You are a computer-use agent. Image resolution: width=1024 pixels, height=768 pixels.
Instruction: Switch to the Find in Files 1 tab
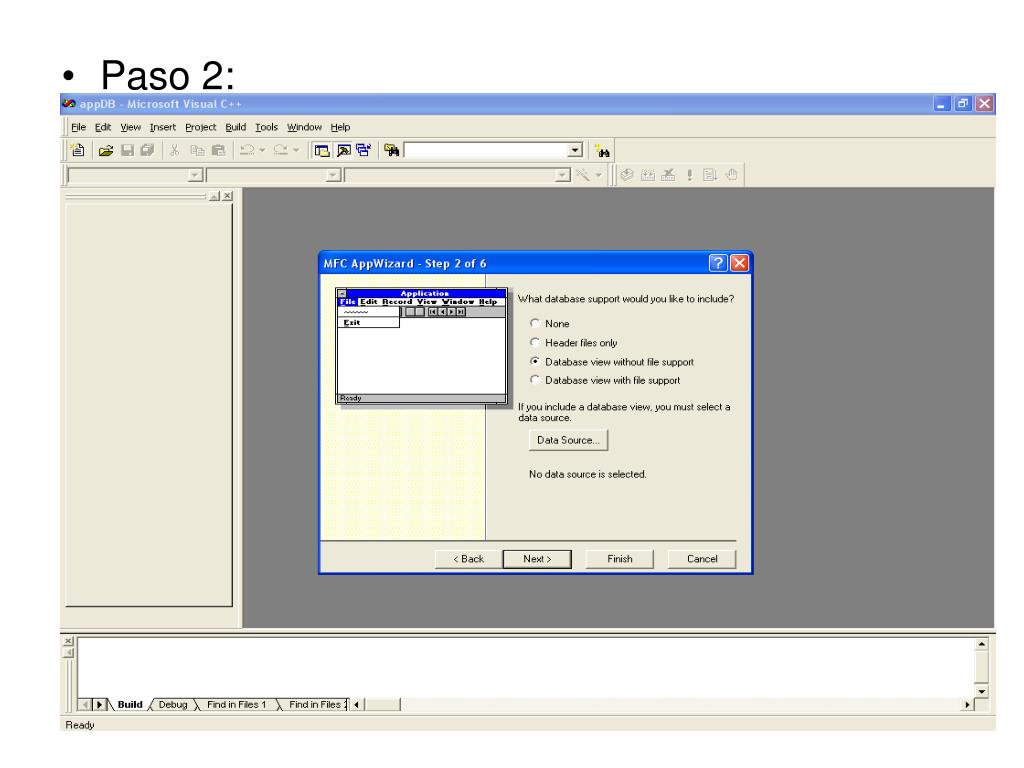pyautogui.click(x=236, y=704)
